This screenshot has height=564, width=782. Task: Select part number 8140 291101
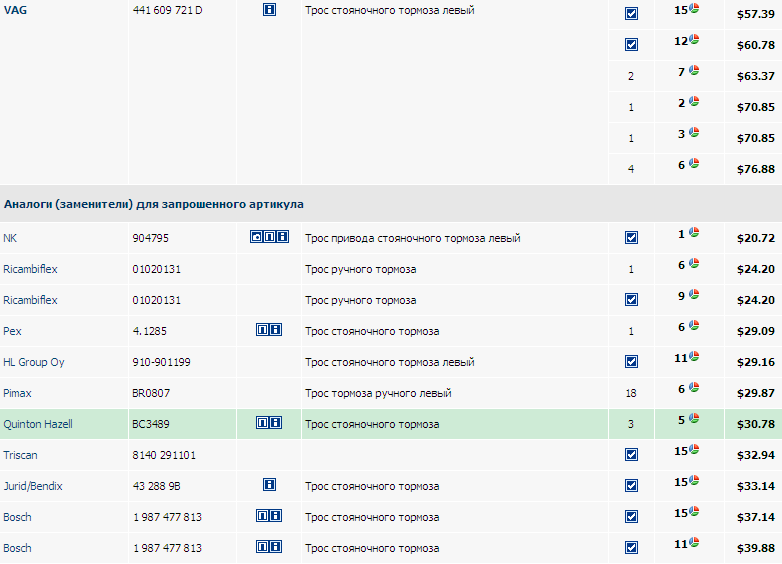(164, 455)
